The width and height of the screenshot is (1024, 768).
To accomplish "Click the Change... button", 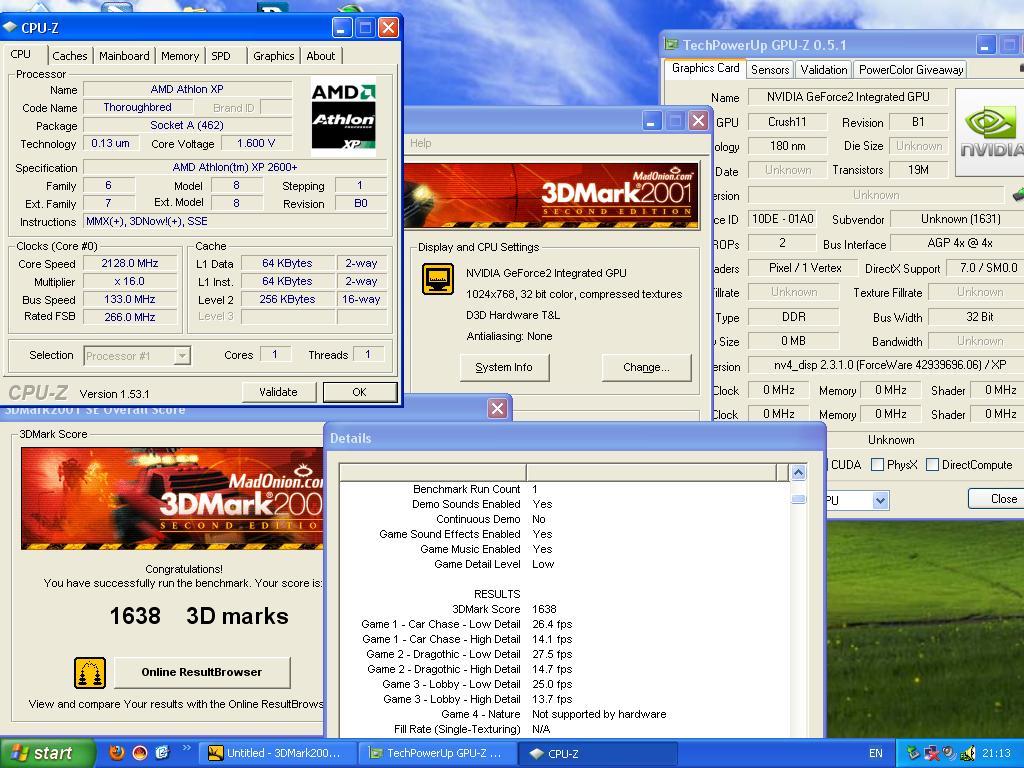I will pos(646,367).
